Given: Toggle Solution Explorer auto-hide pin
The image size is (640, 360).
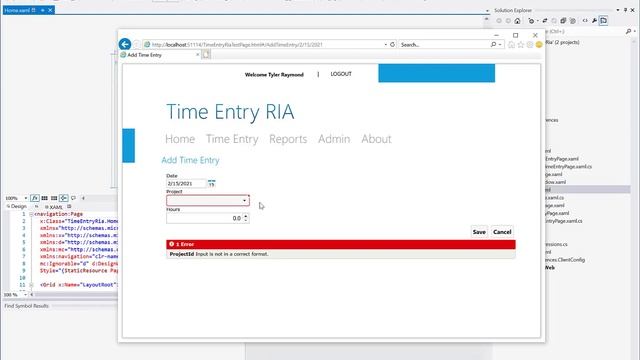Looking at the screenshot, I should [625, 10].
